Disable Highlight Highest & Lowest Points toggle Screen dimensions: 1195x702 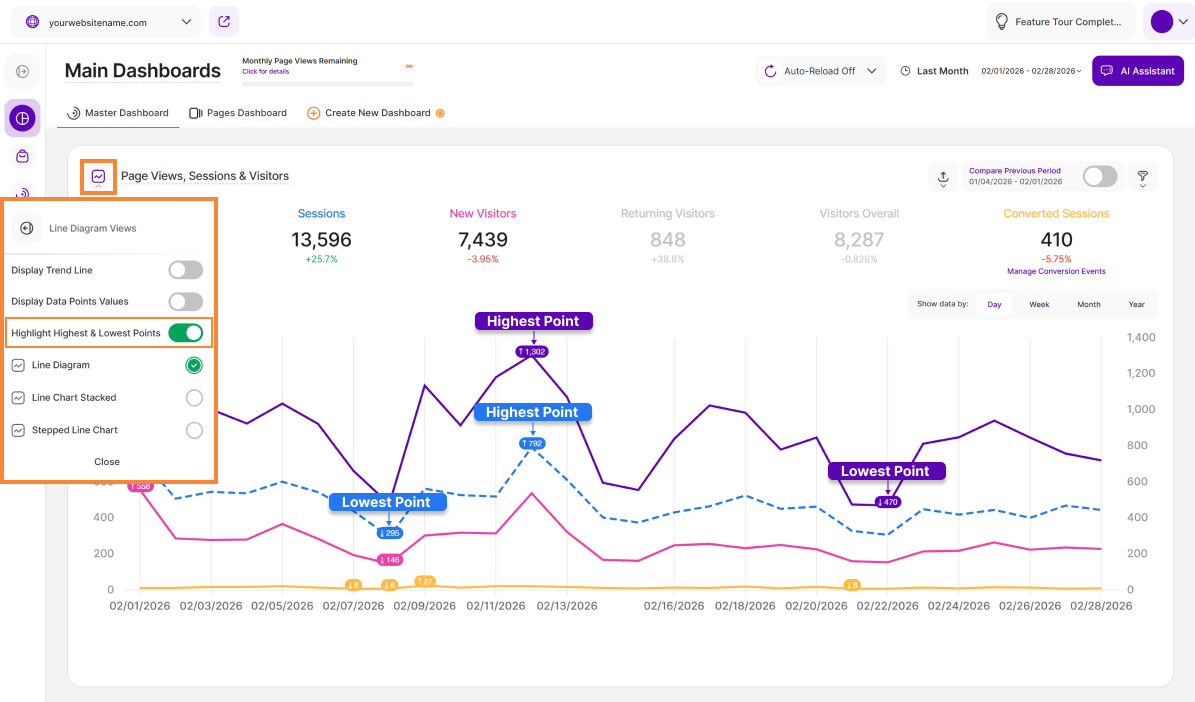click(185, 333)
